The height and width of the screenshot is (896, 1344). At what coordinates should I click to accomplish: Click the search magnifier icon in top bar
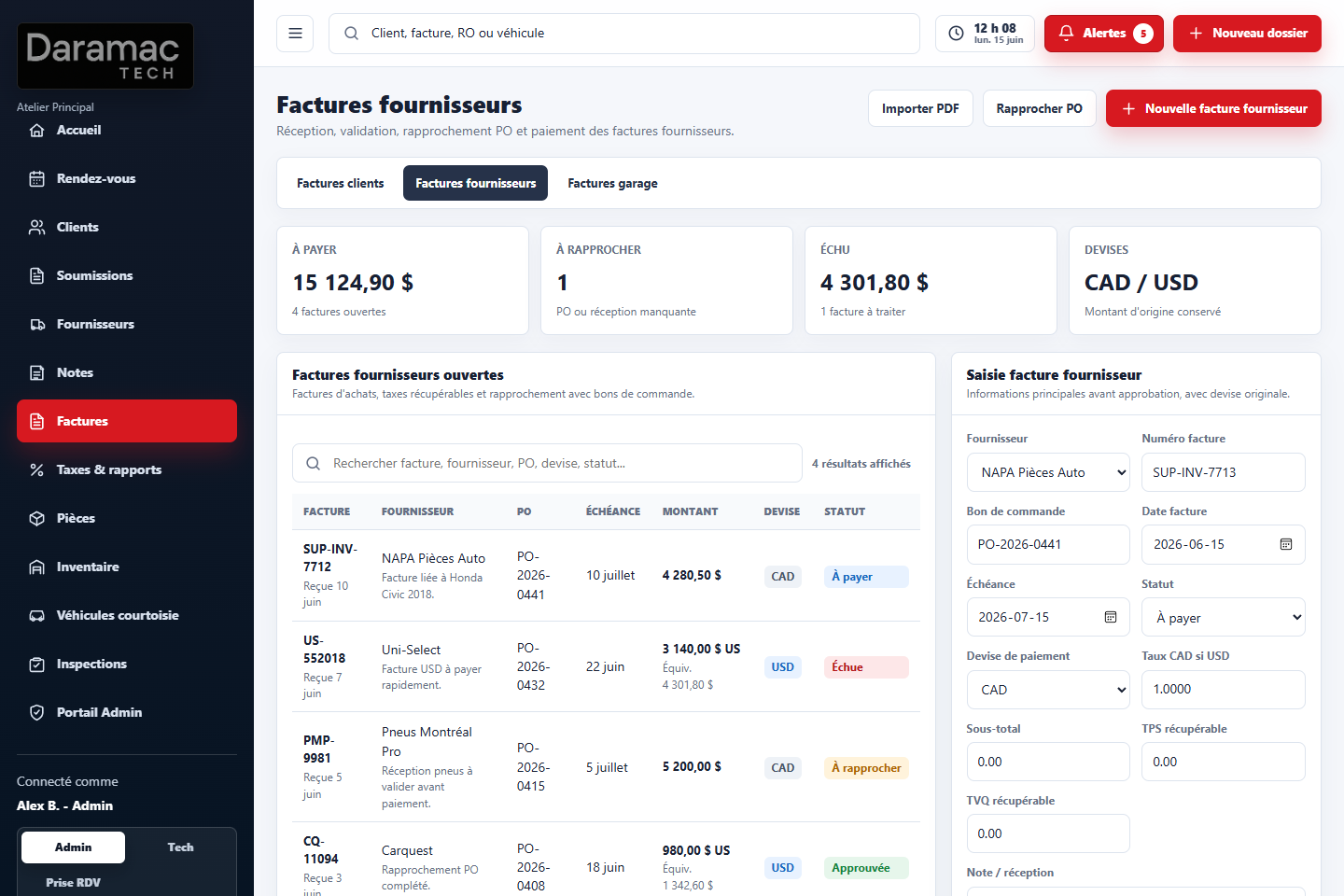[351, 34]
